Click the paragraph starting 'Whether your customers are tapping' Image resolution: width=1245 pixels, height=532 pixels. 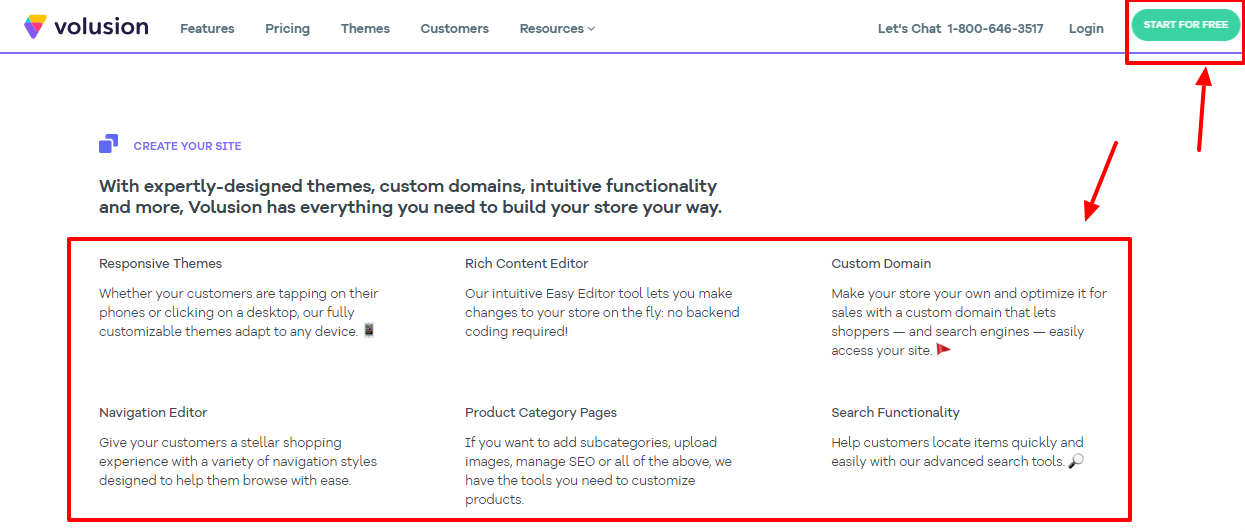[x=239, y=312]
